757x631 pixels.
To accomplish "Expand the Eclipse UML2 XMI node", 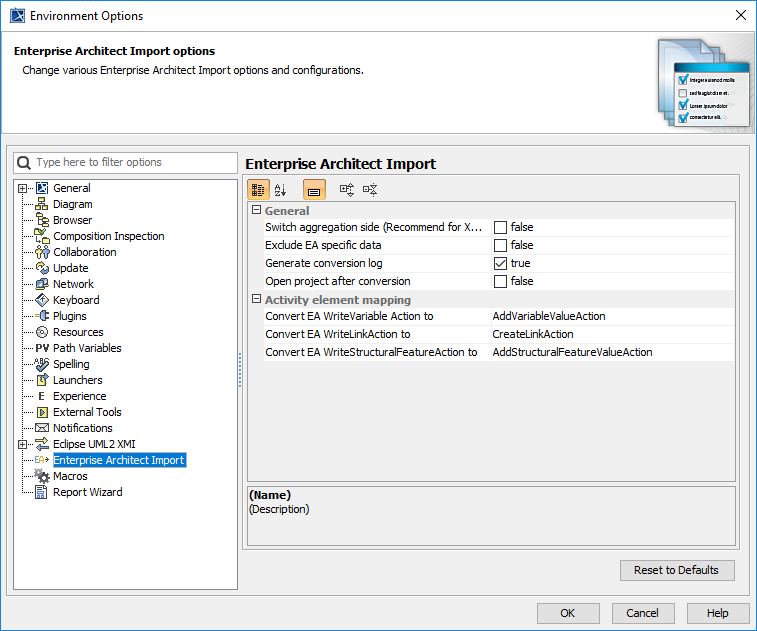I will coord(22,444).
